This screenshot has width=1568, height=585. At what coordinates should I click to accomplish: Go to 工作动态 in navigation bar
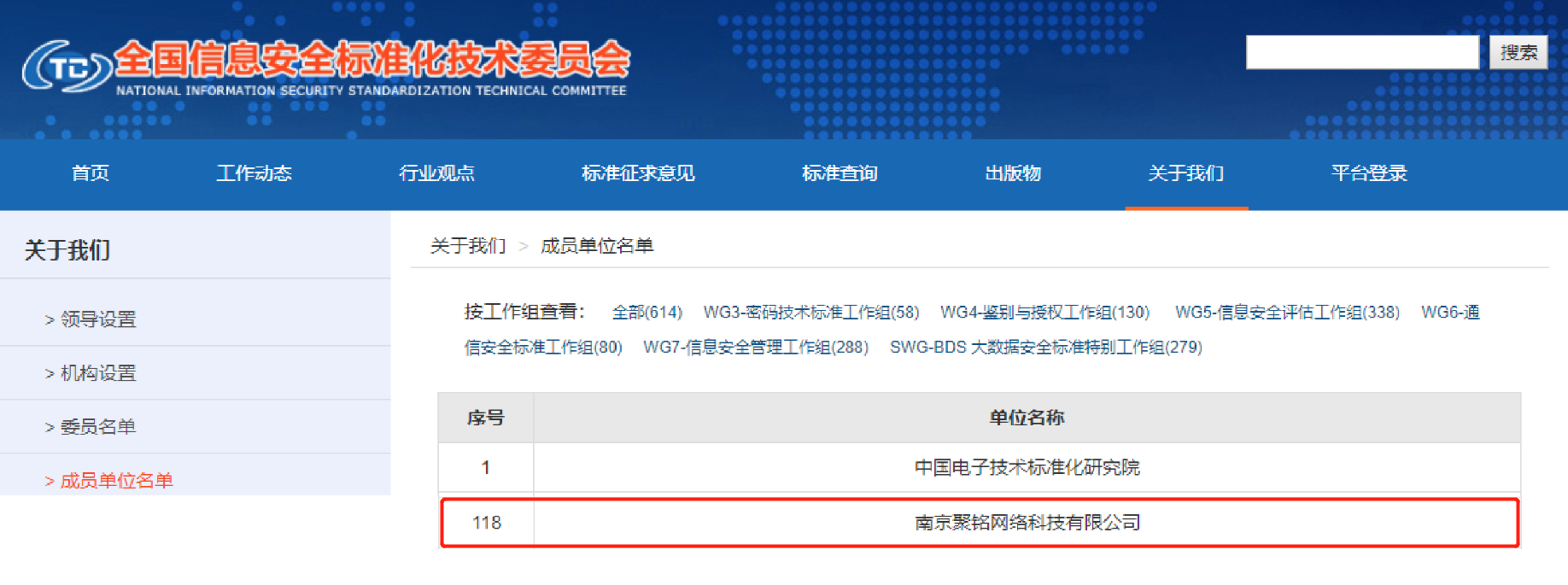click(254, 173)
